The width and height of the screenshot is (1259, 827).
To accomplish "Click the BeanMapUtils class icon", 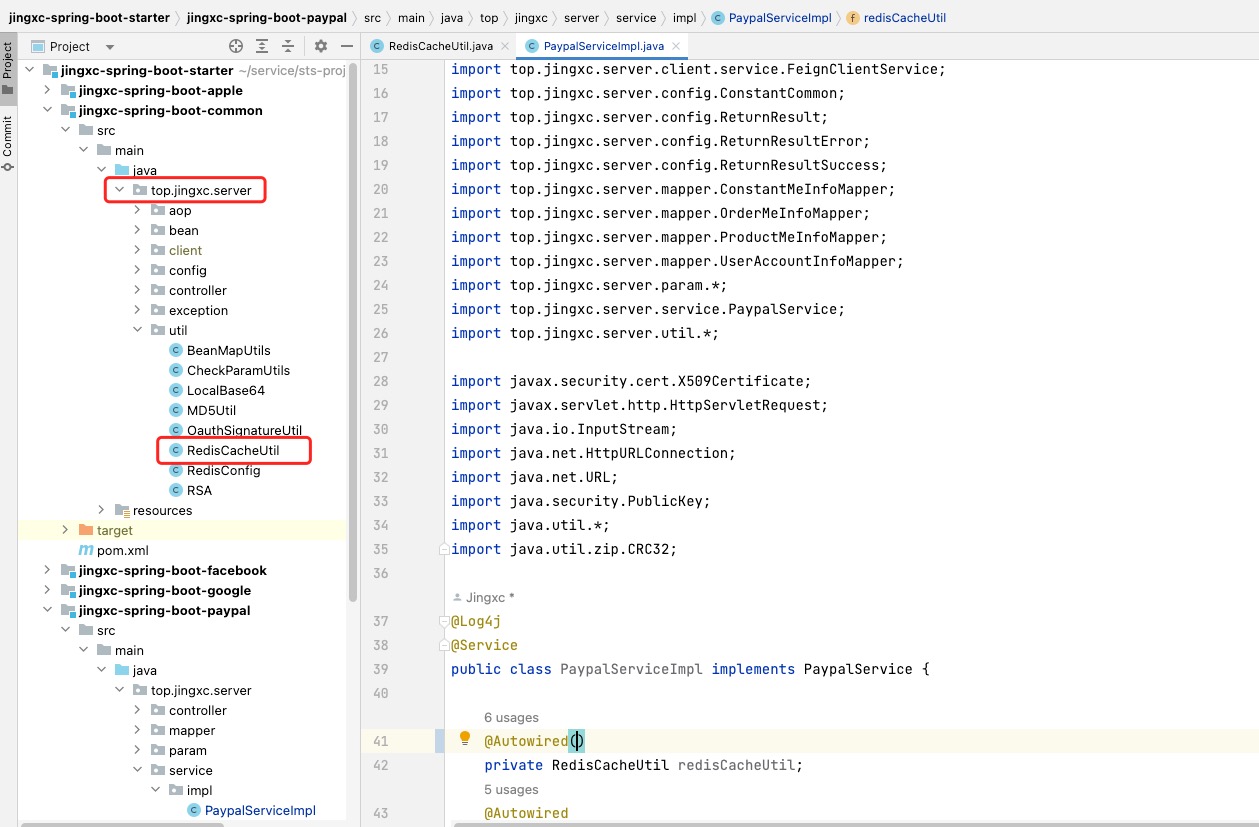I will click(x=176, y=350).
